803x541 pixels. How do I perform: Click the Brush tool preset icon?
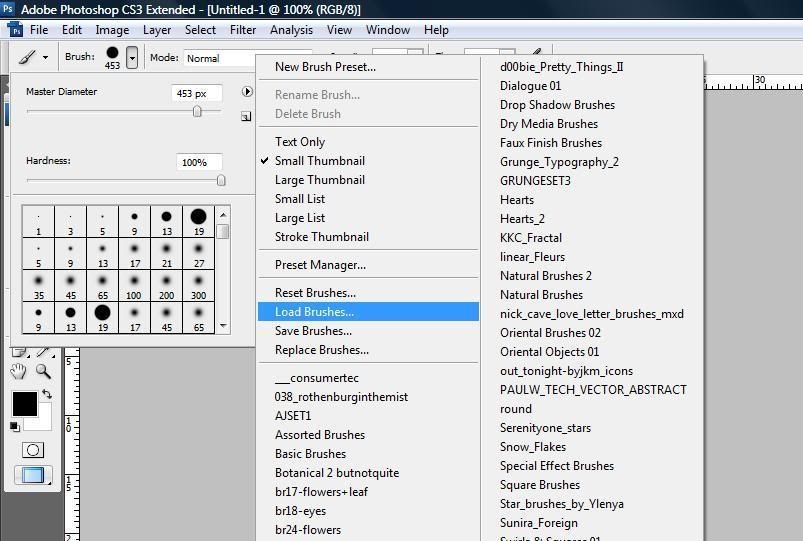click(x=27, y=57)
